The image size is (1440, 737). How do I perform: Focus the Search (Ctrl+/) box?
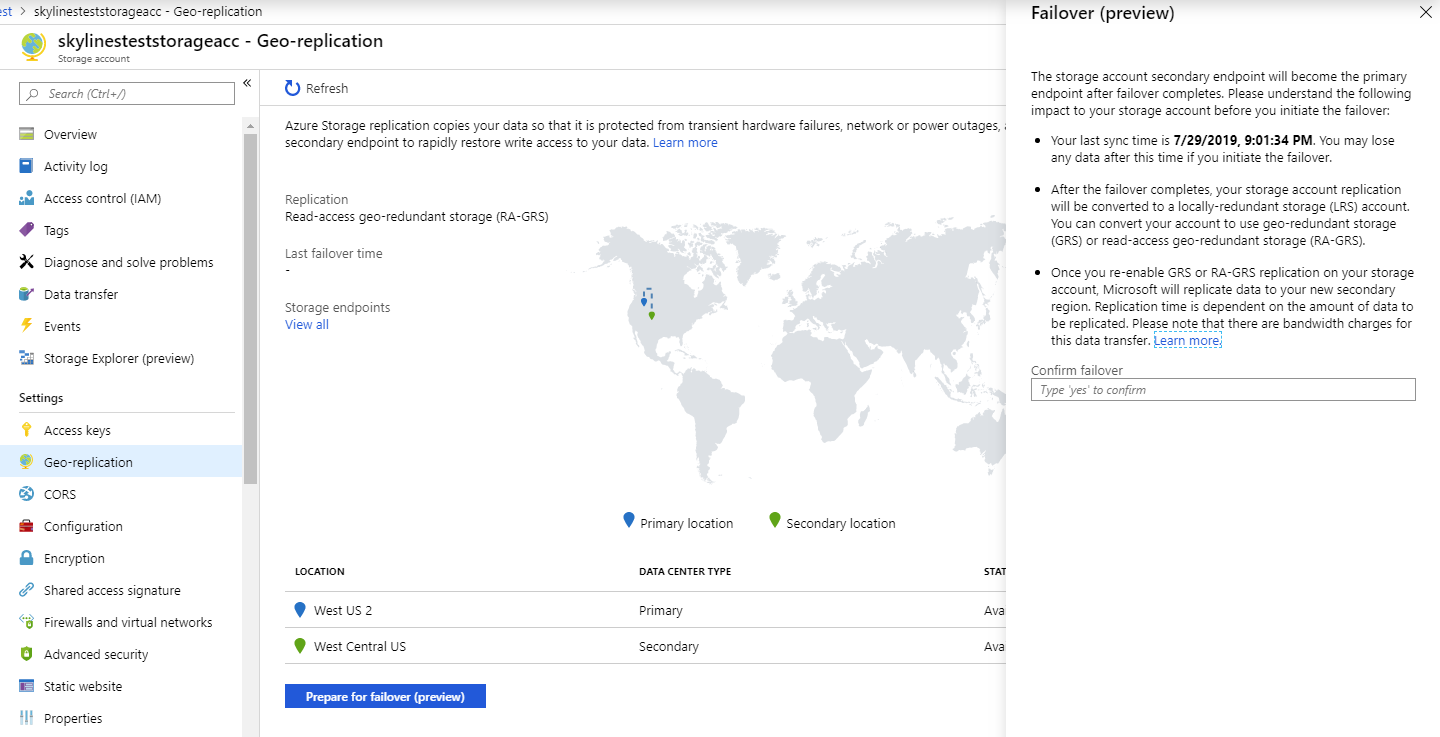coord(127,93)
